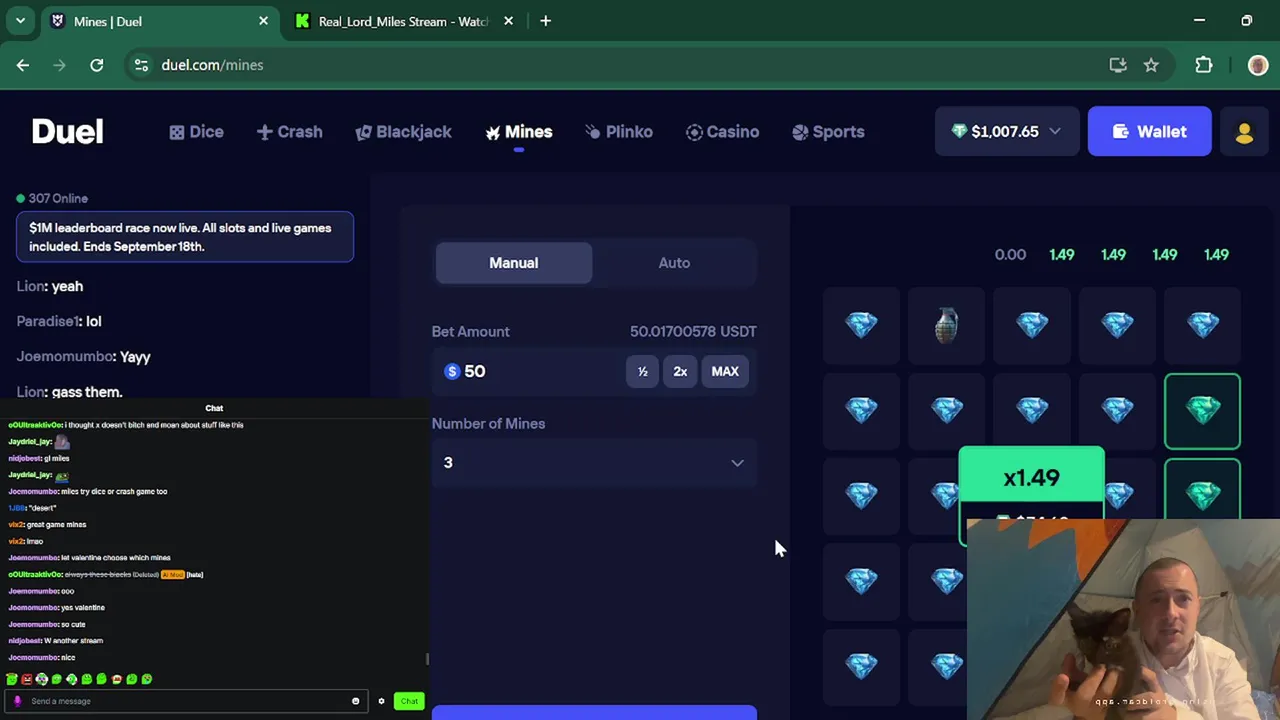Reload the page
The width and height of the screenshot is (1280, 720).
(x=97, y=65)
